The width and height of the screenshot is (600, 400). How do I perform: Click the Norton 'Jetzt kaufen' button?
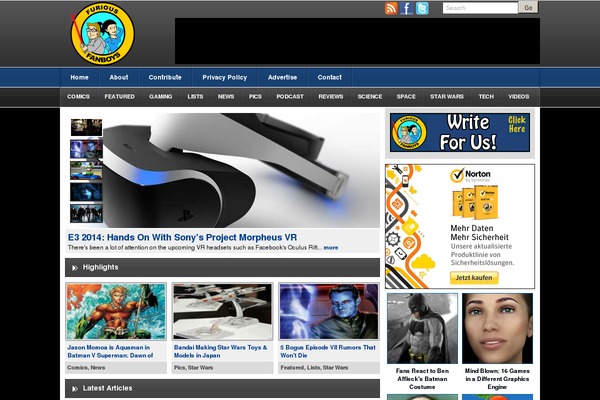(474, 278)
